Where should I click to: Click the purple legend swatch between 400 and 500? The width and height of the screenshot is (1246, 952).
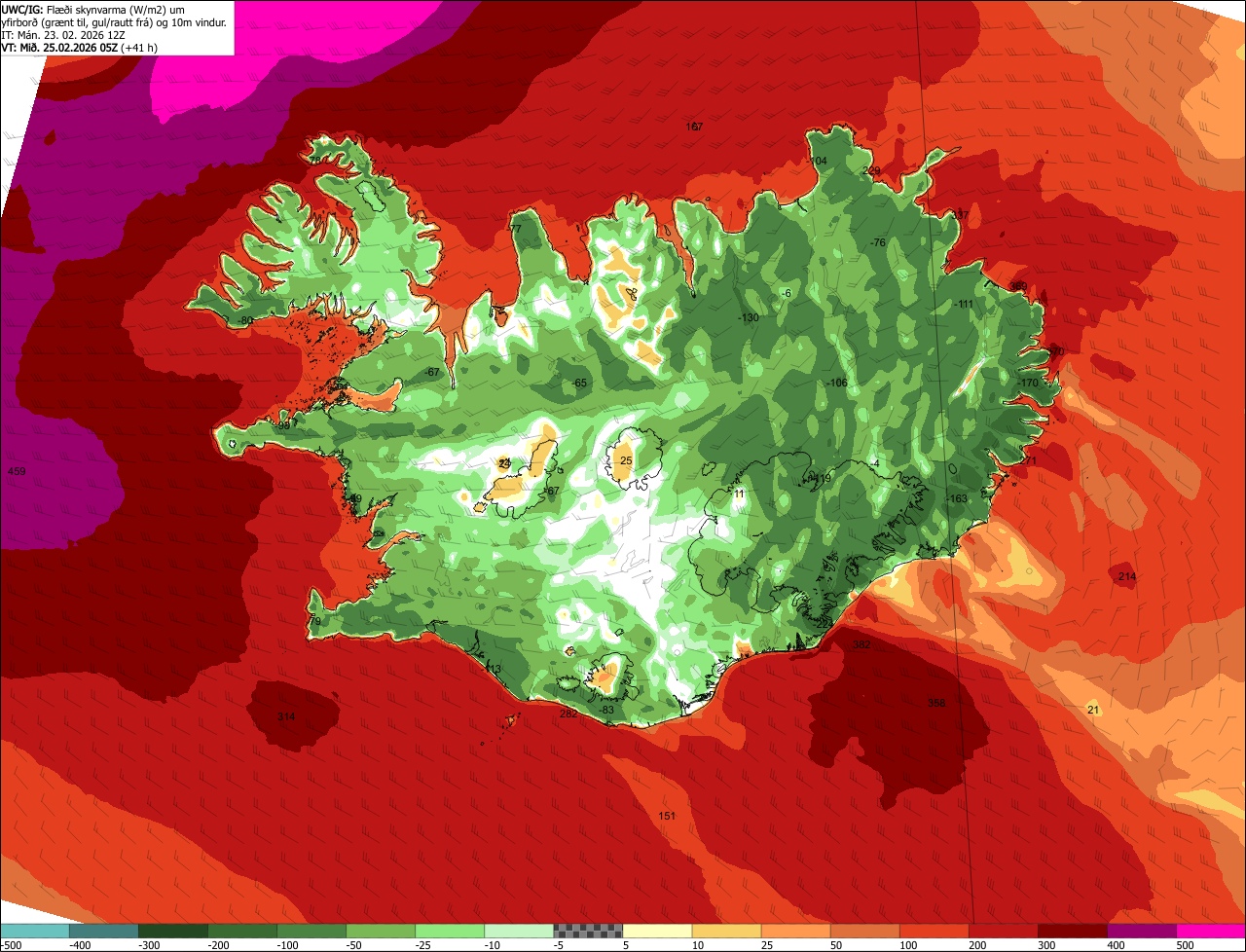(1141, 931)
